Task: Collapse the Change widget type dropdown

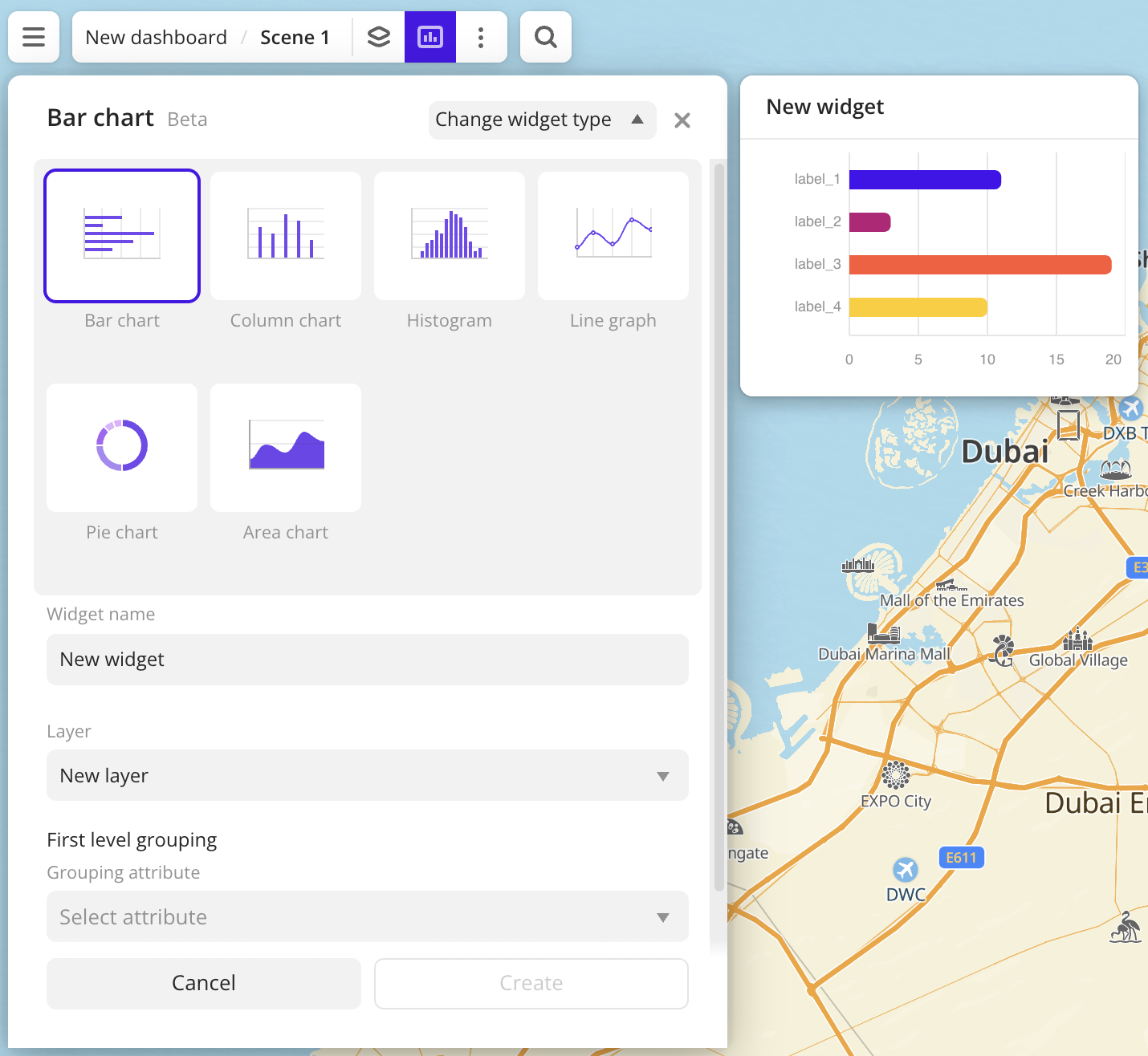Action: [542, 120]
